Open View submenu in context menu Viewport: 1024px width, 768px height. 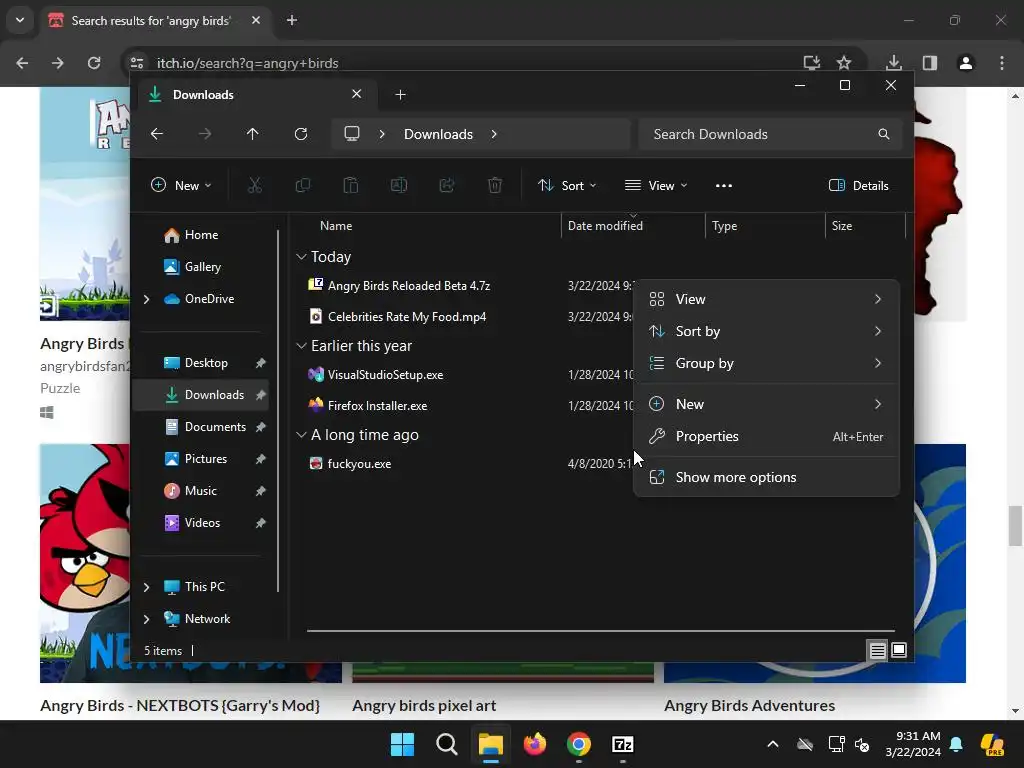(766, 299)
